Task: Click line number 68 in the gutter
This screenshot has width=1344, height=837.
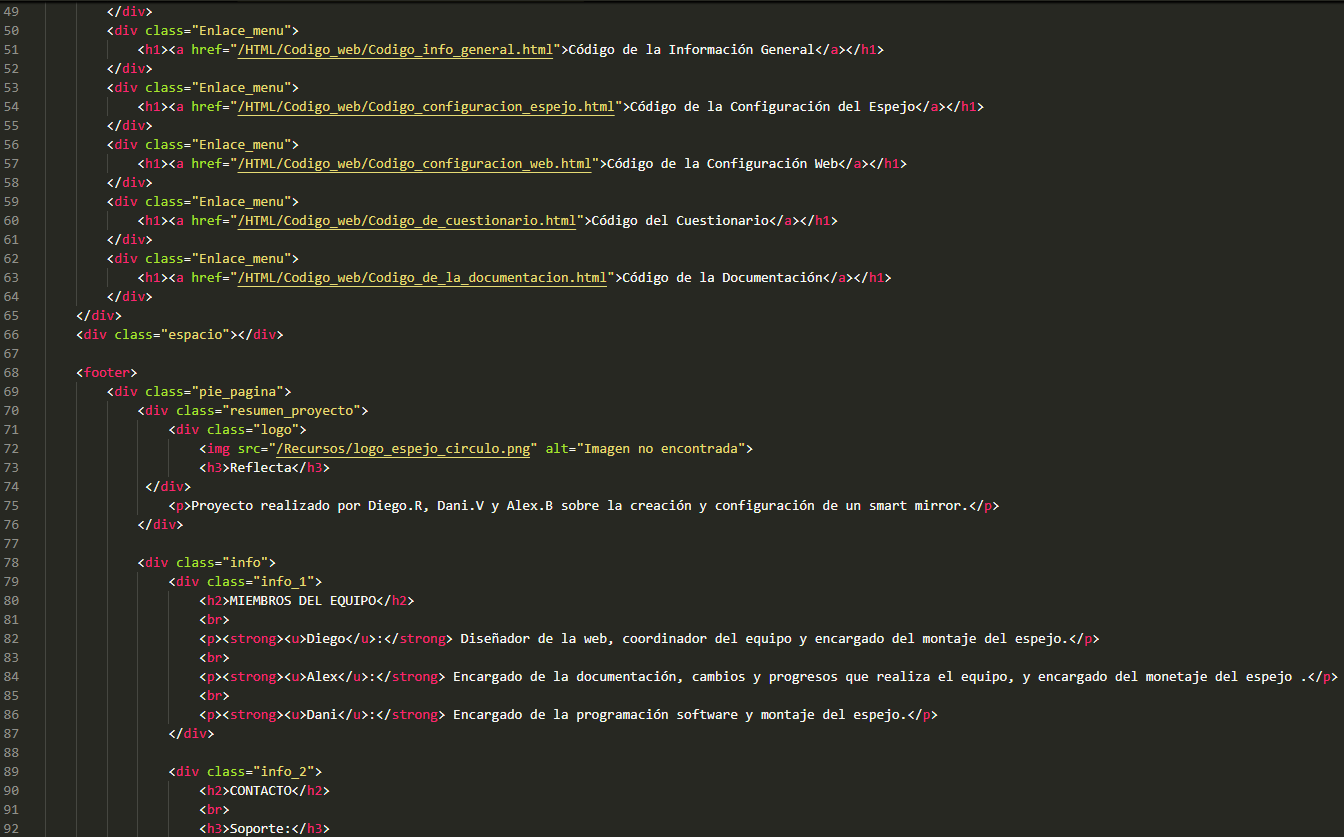Action: tap(11, 373)
